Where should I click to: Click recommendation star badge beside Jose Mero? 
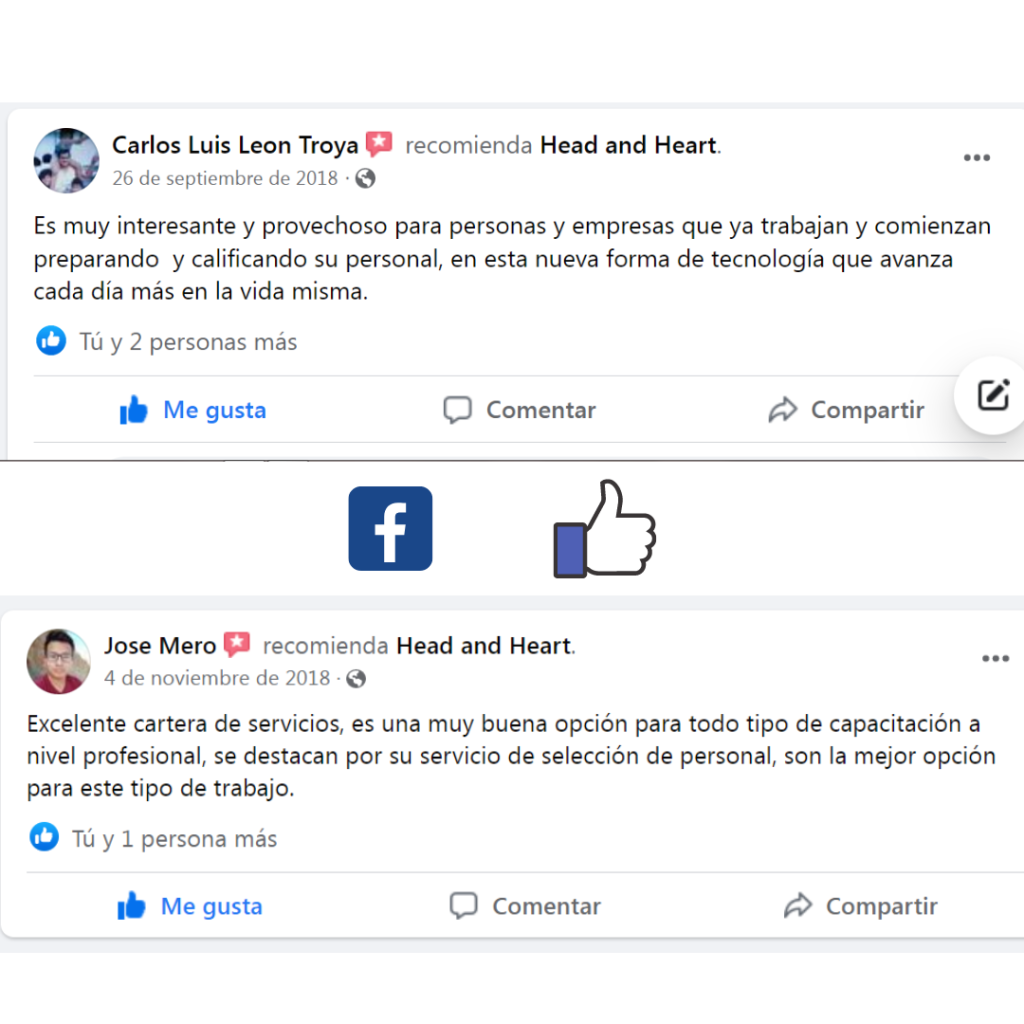(236, 645)
